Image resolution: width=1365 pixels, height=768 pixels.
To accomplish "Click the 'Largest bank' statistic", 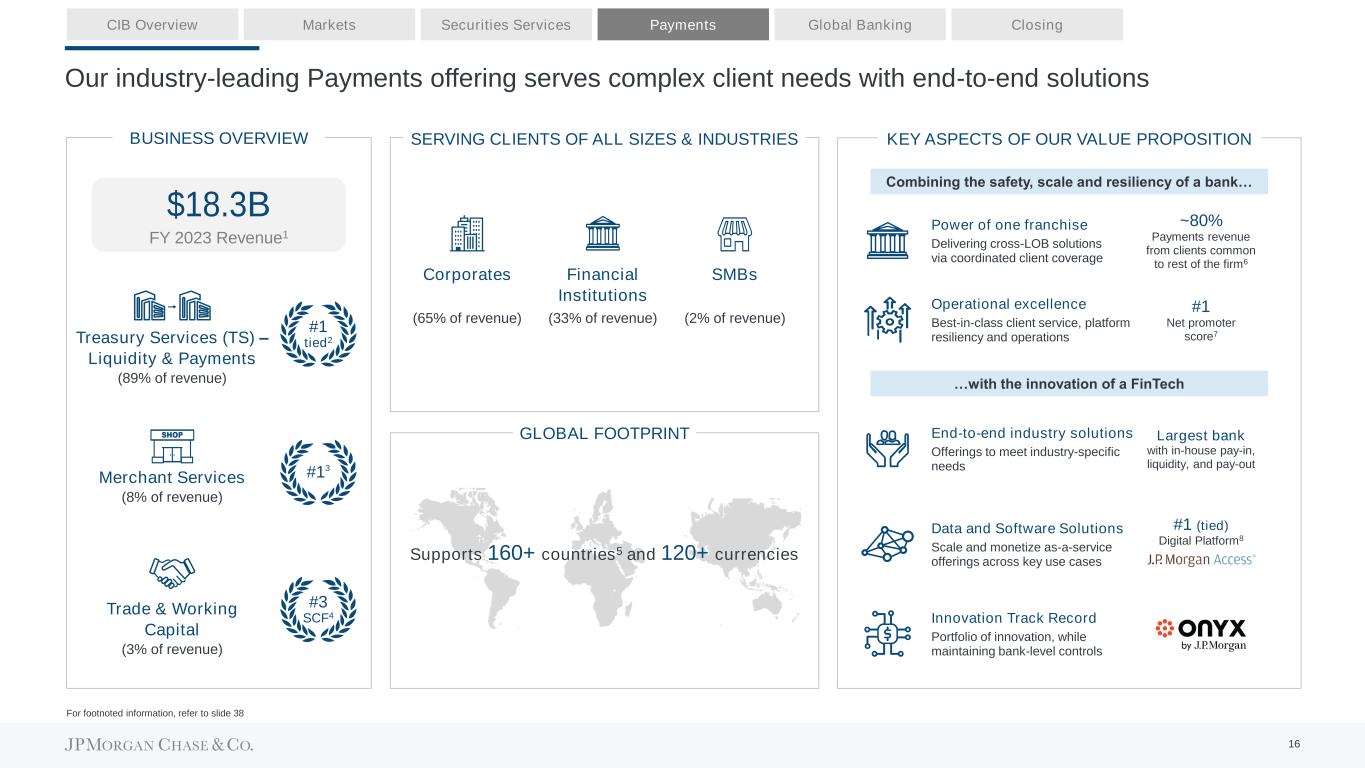I will click(x=1201, y=449).
